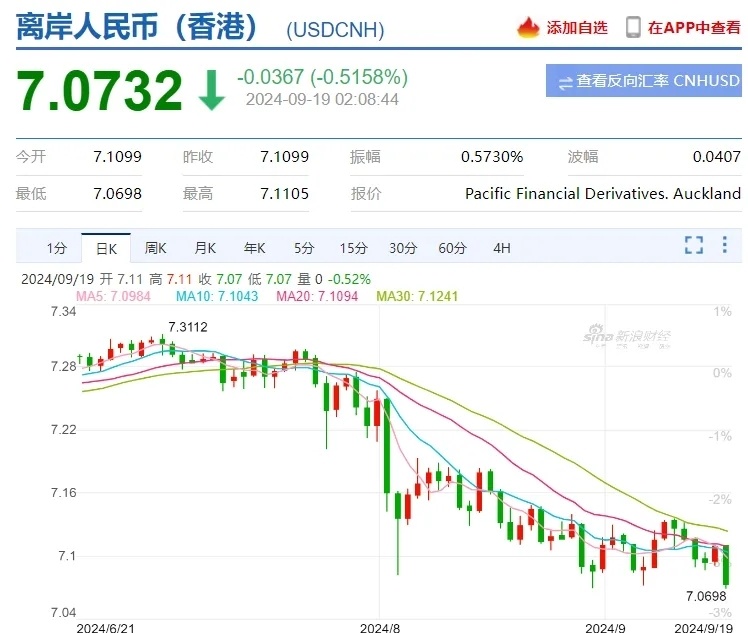Viewport: 748px width, 633px height.
Task: Click the swap arrows icon beside 查看反向汇率
Action: pyautogui.click(x=565, y=81)
